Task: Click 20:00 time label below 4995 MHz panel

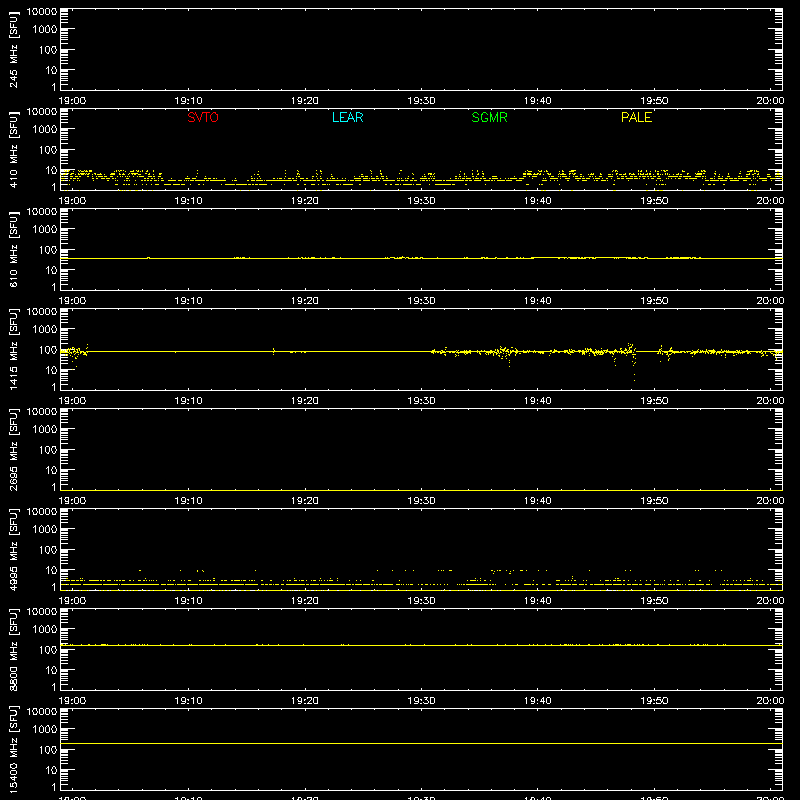Action: (770, 601)
